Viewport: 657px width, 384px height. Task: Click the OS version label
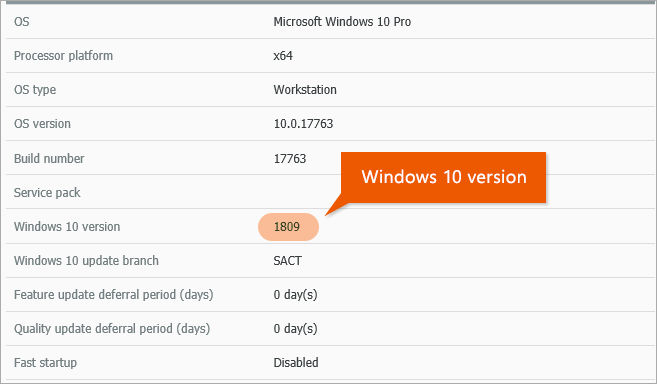click(x=42, y=124)
